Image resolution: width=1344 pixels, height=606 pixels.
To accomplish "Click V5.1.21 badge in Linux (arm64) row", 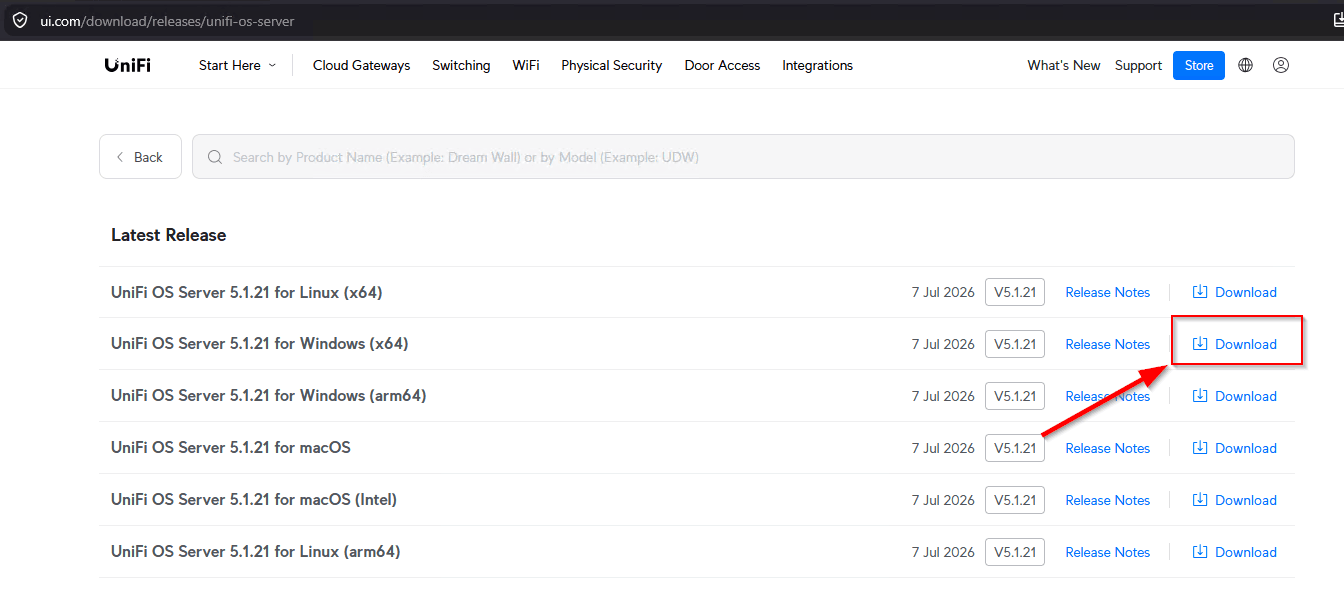I will pos(1015,552).
